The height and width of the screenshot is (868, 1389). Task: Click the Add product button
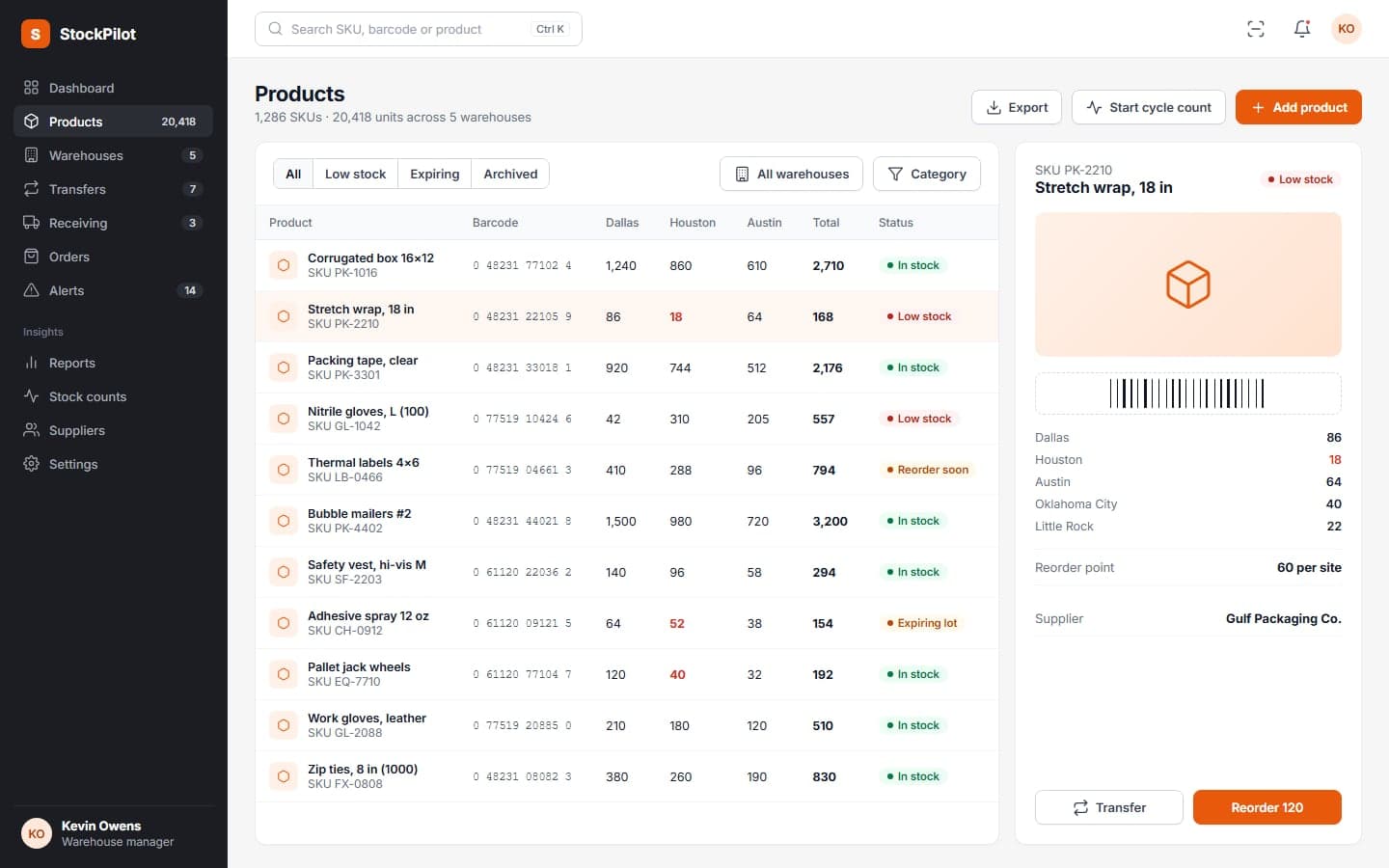[1298, 107]
